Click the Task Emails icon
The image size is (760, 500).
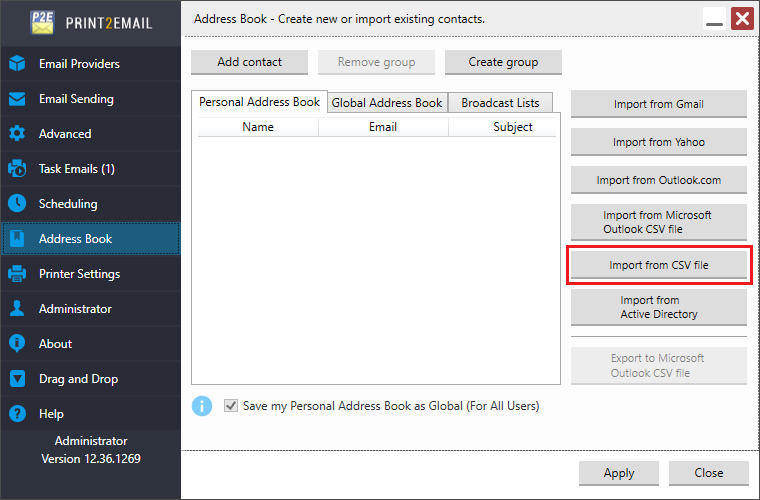[17, 169]
